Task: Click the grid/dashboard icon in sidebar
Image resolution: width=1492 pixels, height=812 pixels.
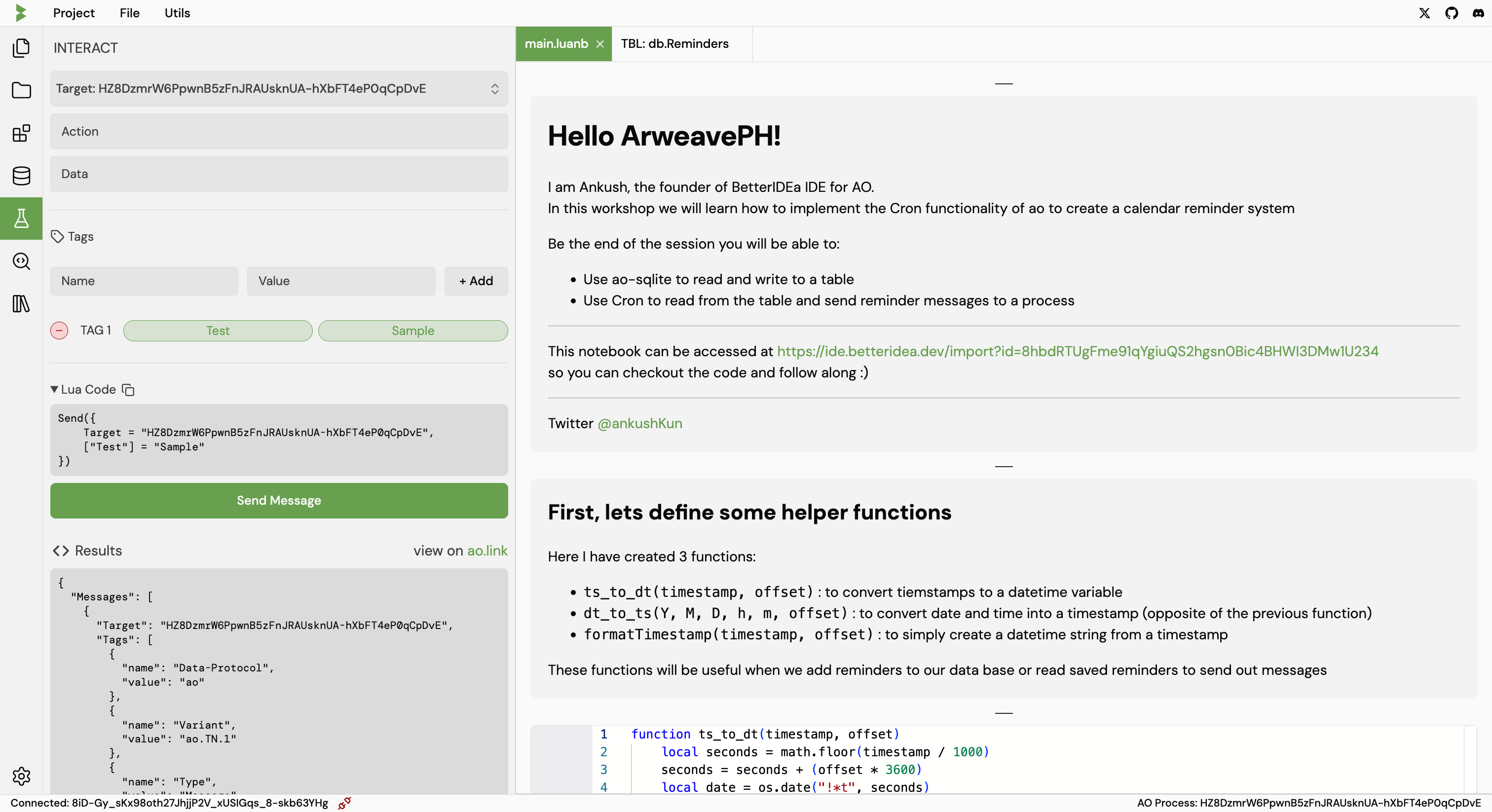Action: (x=21, y=133)
